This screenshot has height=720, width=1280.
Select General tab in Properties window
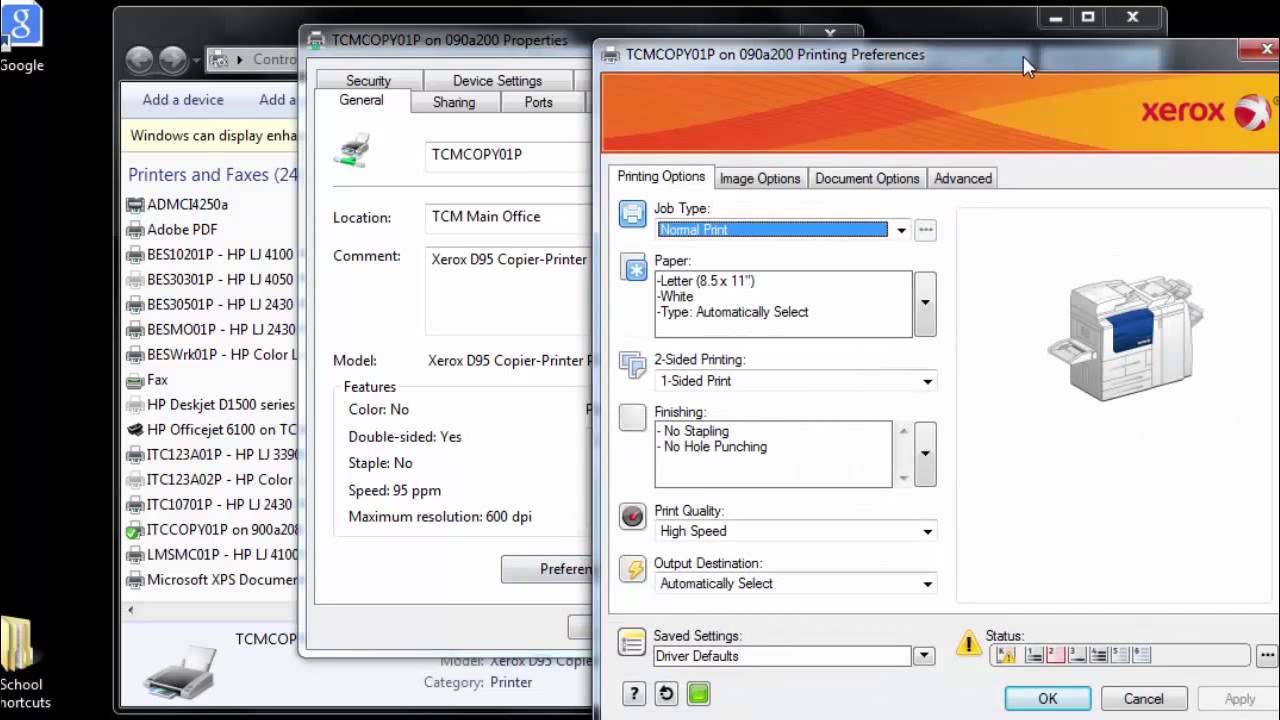(361, 100)
